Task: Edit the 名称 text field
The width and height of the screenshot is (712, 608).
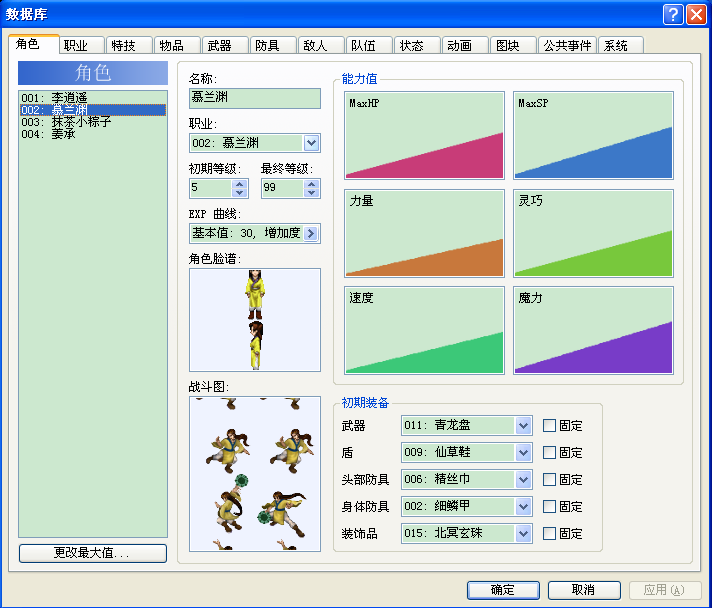Action: click(x=255, y=98)
